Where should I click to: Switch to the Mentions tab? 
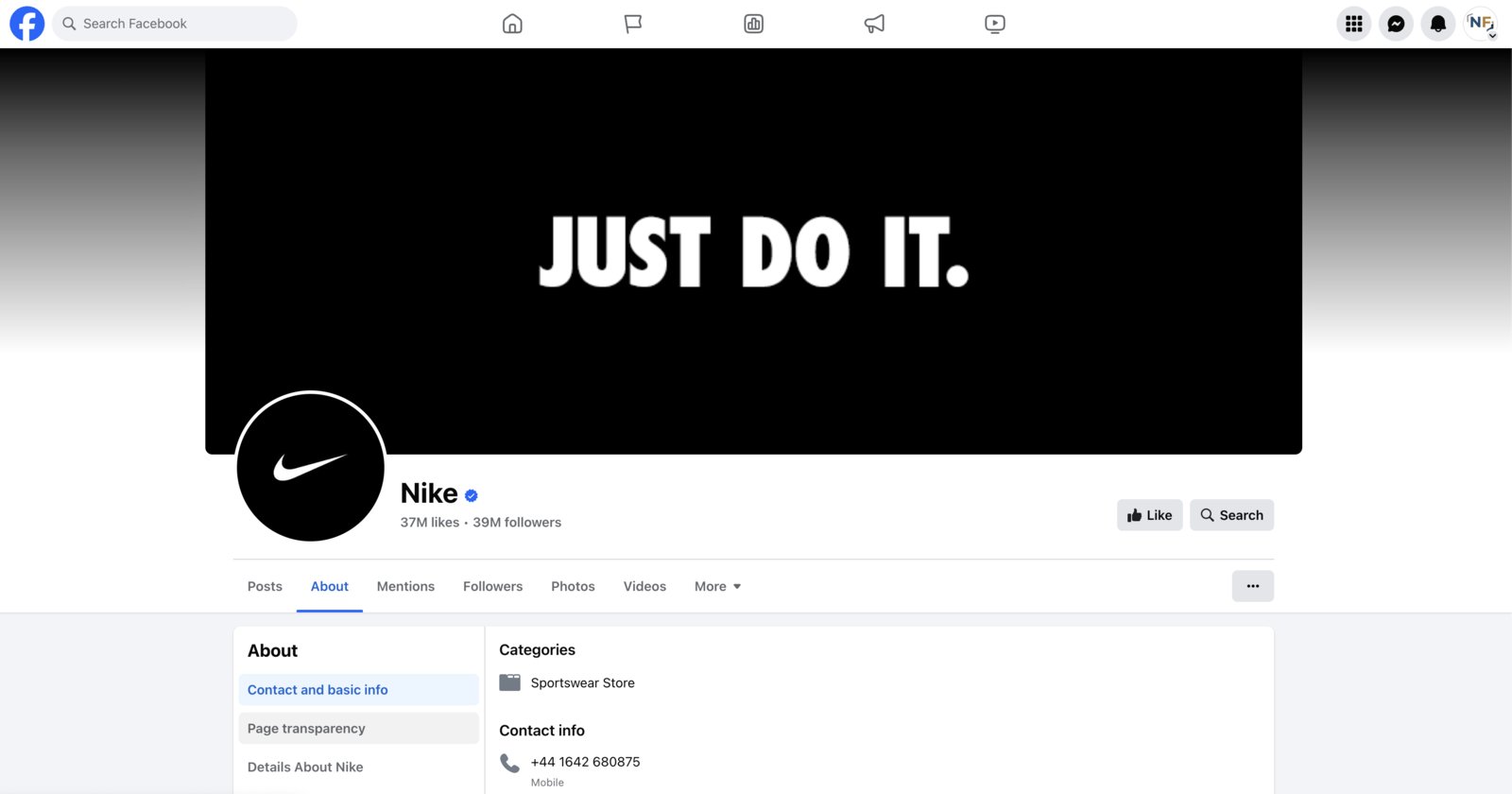pos(405,586)
